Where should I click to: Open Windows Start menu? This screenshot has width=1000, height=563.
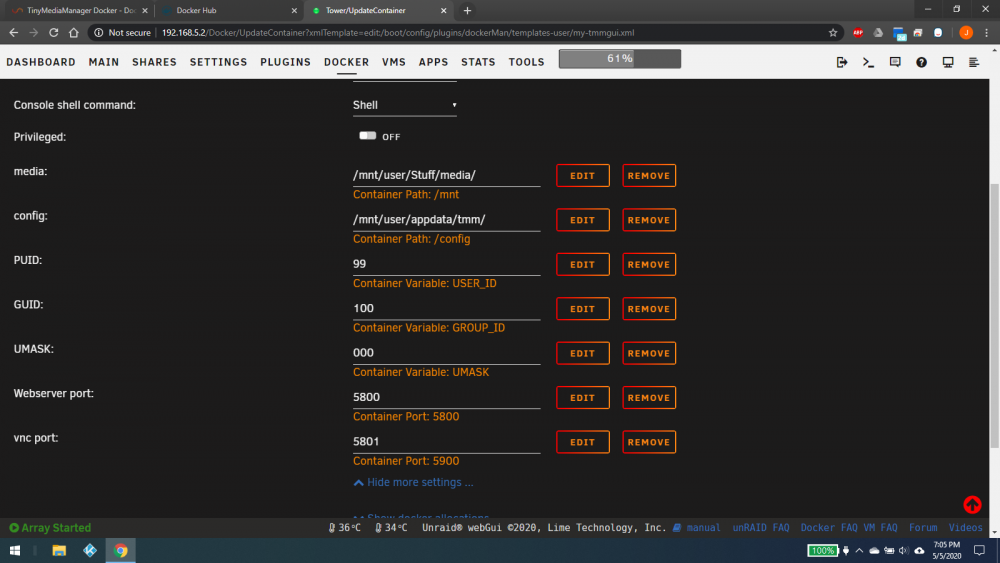[15, 550]
